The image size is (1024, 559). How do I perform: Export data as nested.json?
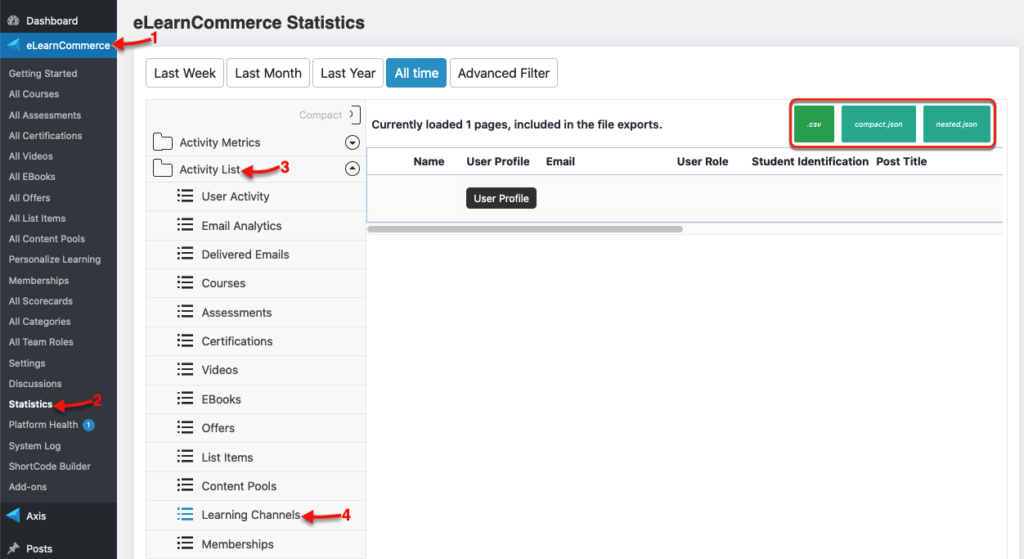coord(957,124)
